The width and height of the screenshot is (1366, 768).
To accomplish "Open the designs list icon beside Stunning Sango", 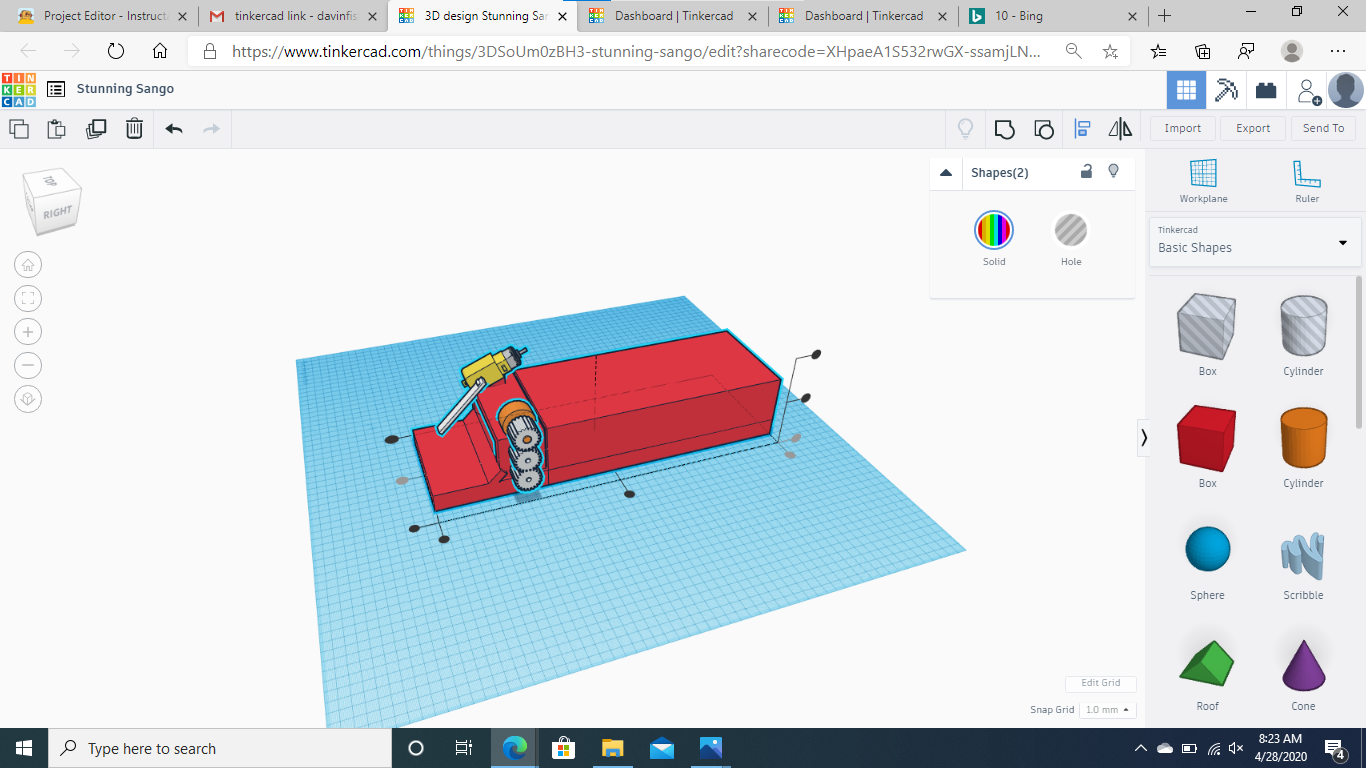I will (56, 89).
